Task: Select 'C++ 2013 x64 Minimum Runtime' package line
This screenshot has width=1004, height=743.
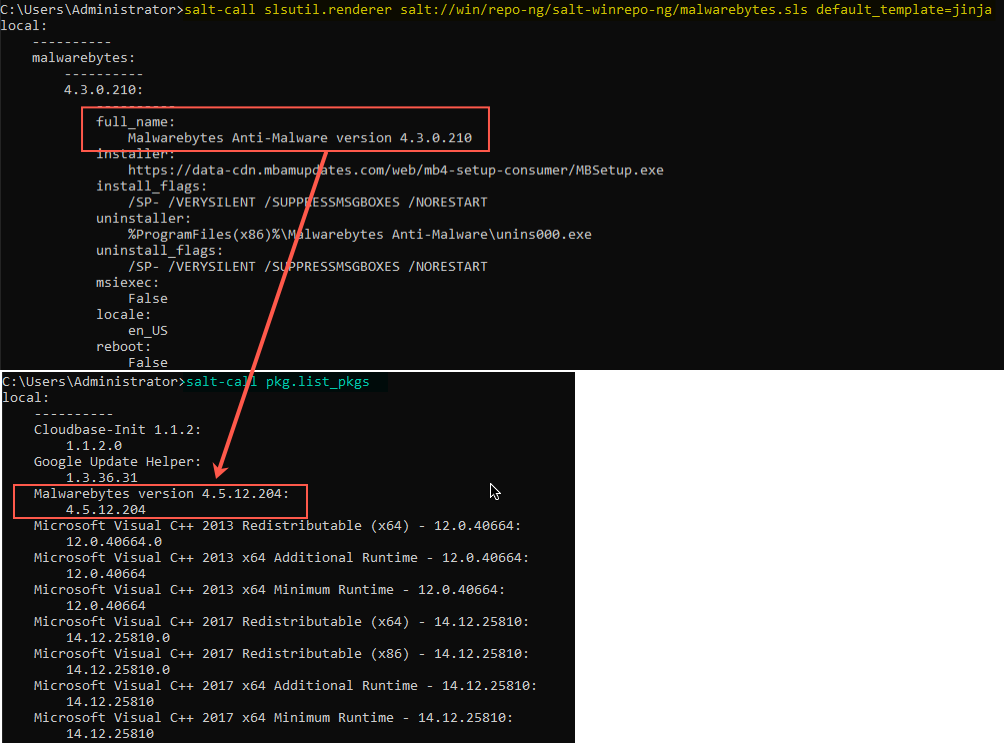Action: pyautogui.click(x=269, y=590)
